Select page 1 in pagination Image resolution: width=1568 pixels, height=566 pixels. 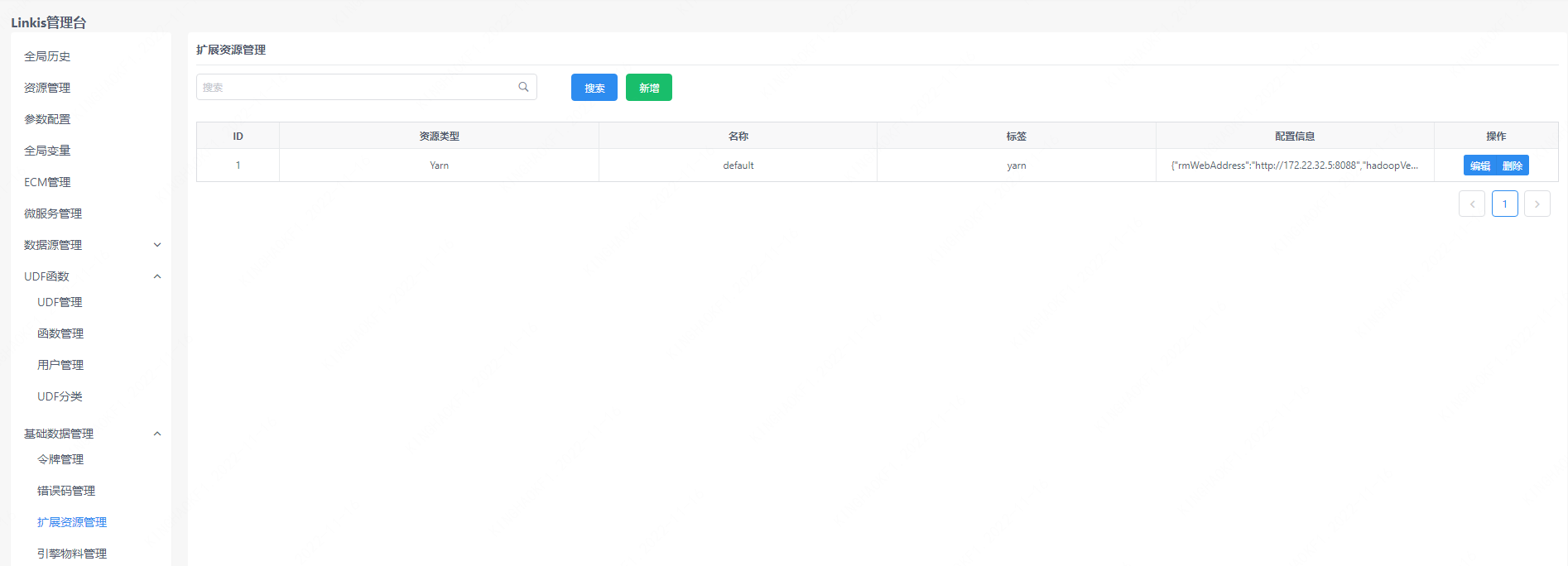coord(1504,204)
